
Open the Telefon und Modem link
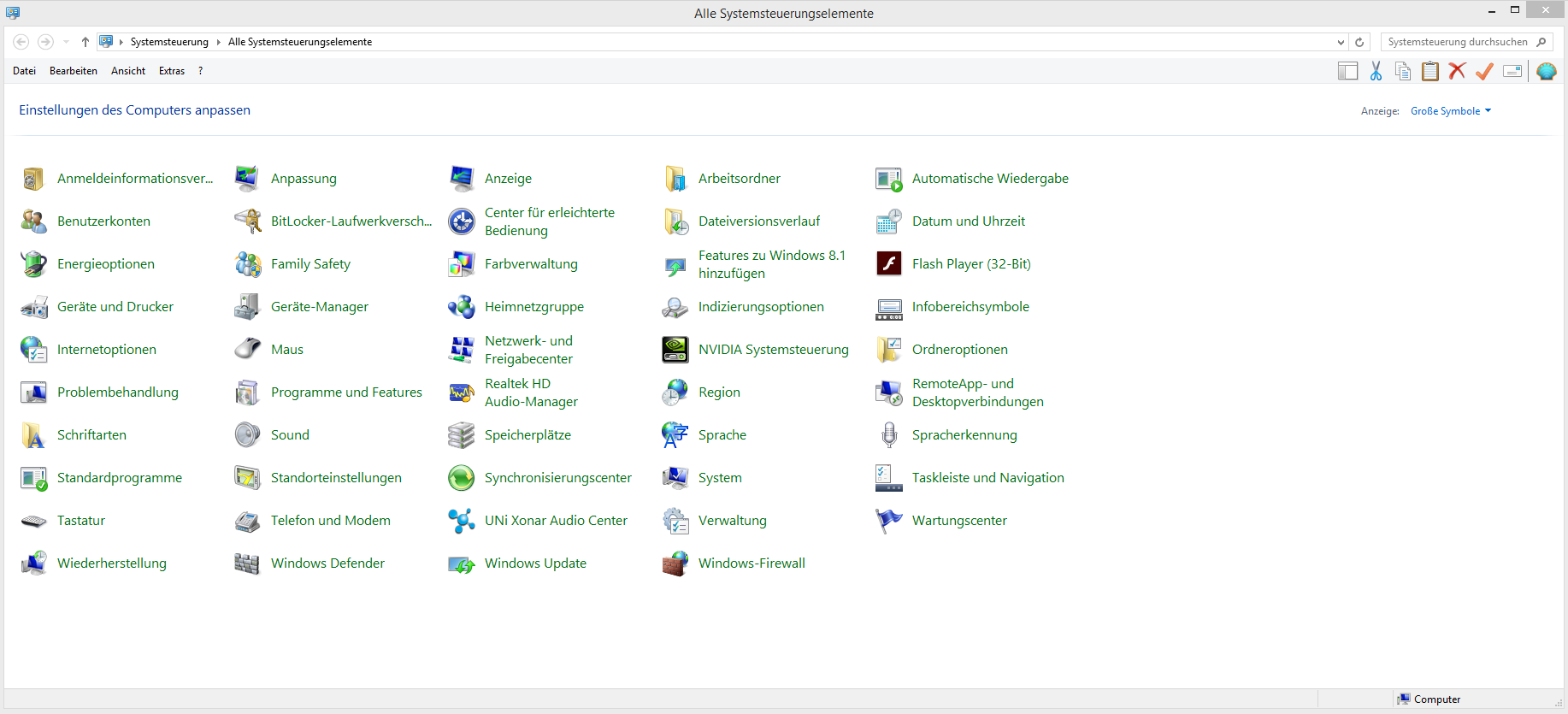click(331, 521)
